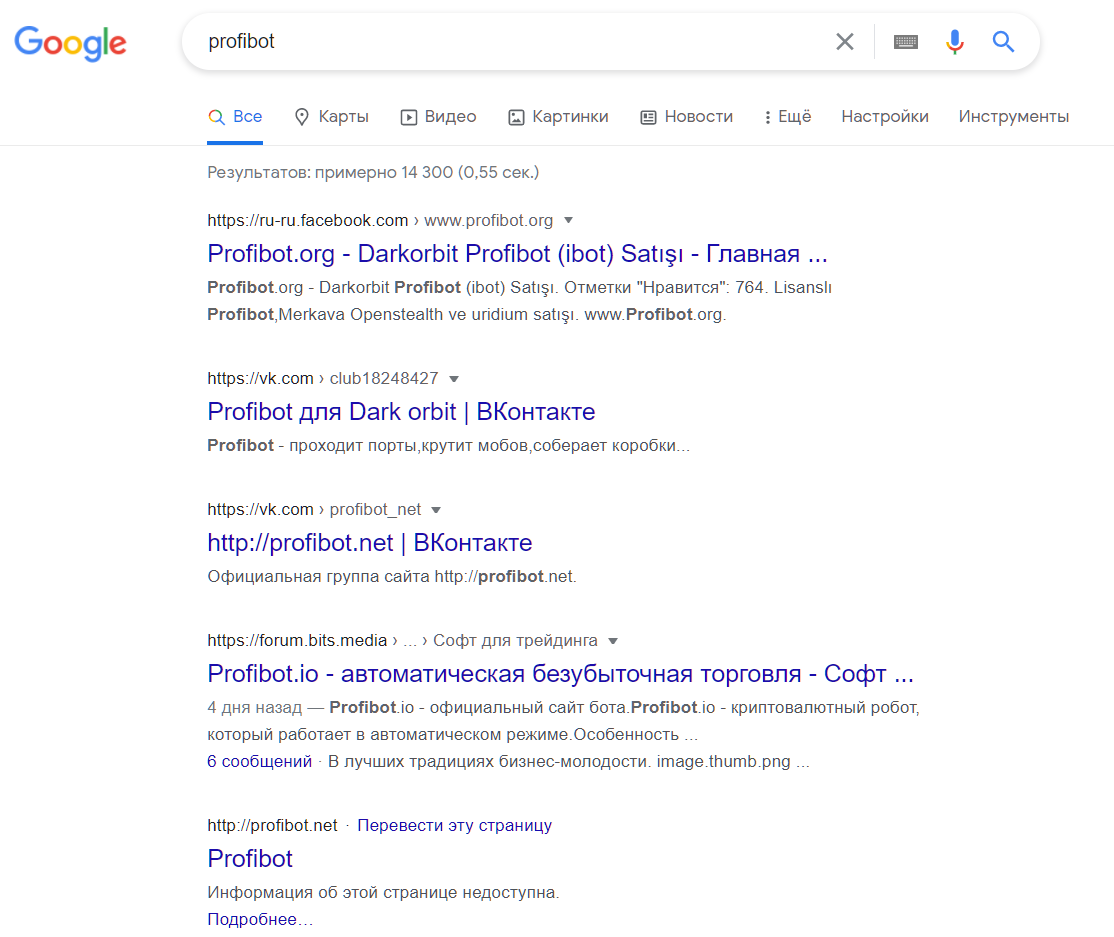Image resolution: width=1114 pixels, height=937 pixels.
Task: Clear the search box with the X icon
Action: point(844,42)
